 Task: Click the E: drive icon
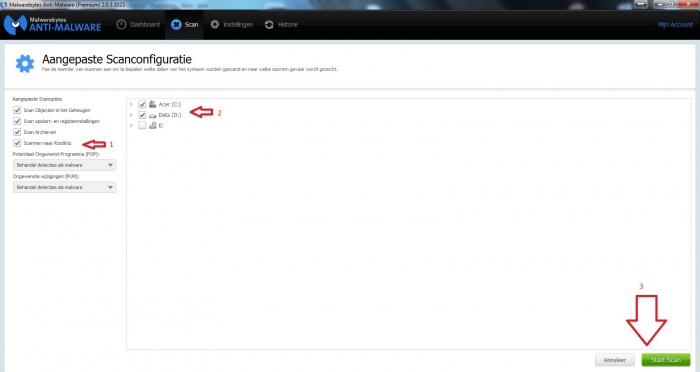point(153,125)
